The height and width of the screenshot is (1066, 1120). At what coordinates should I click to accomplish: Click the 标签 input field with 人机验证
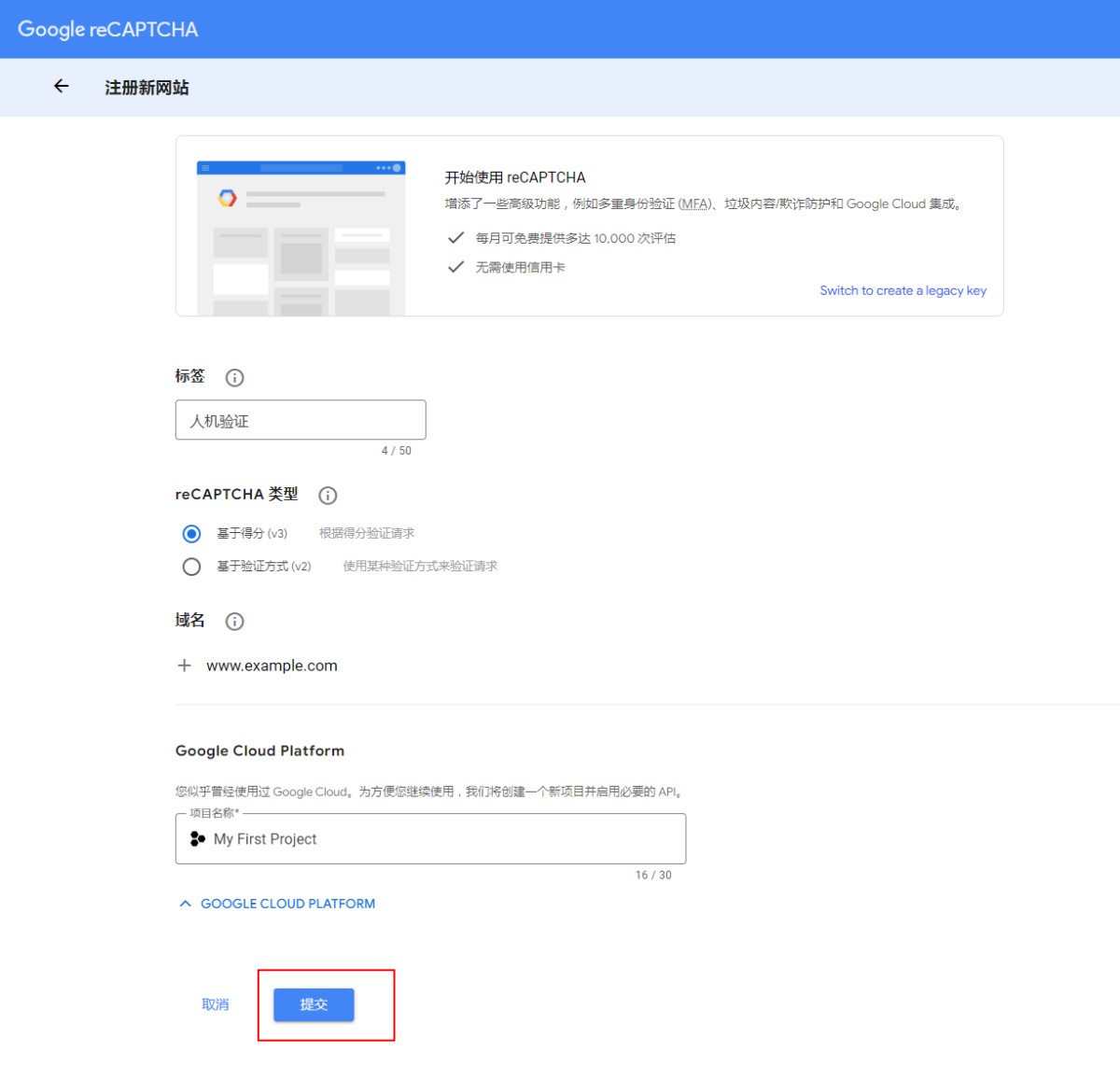pyautogui.click(x=301, y=420)
